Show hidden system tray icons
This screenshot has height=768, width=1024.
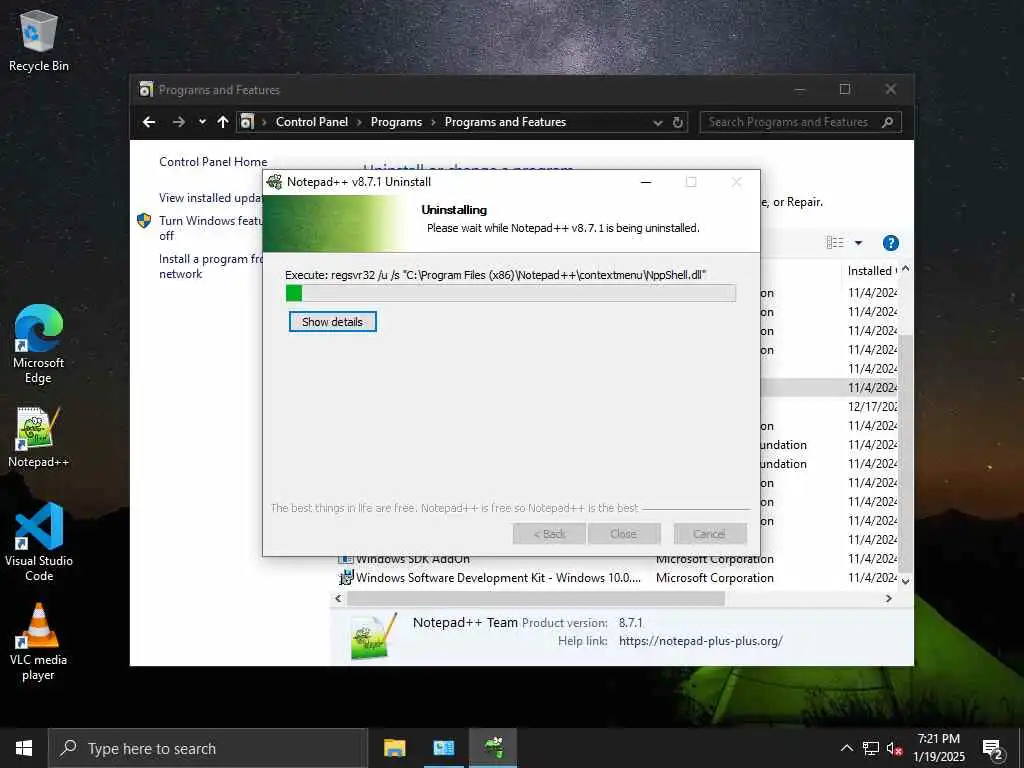pos(846,748)
